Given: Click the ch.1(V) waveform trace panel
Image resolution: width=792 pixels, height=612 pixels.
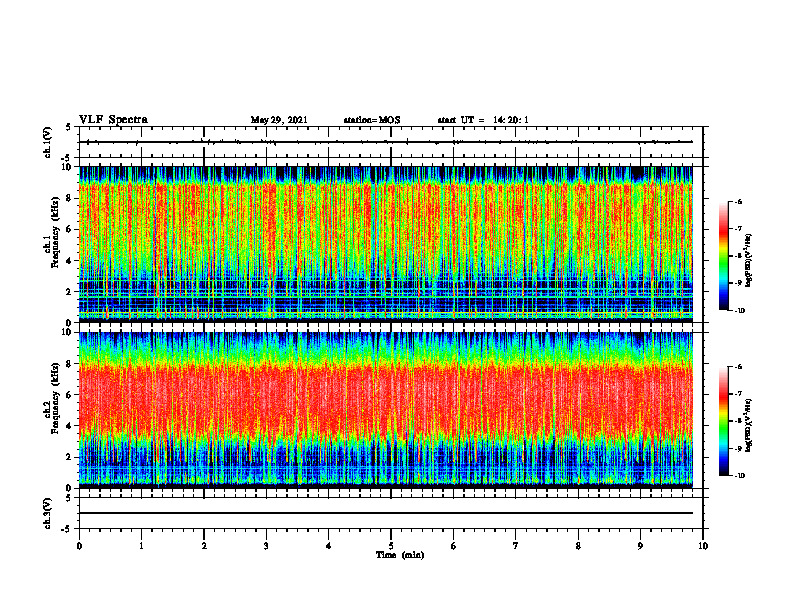Looking at the screenshot, I should 391,142.
